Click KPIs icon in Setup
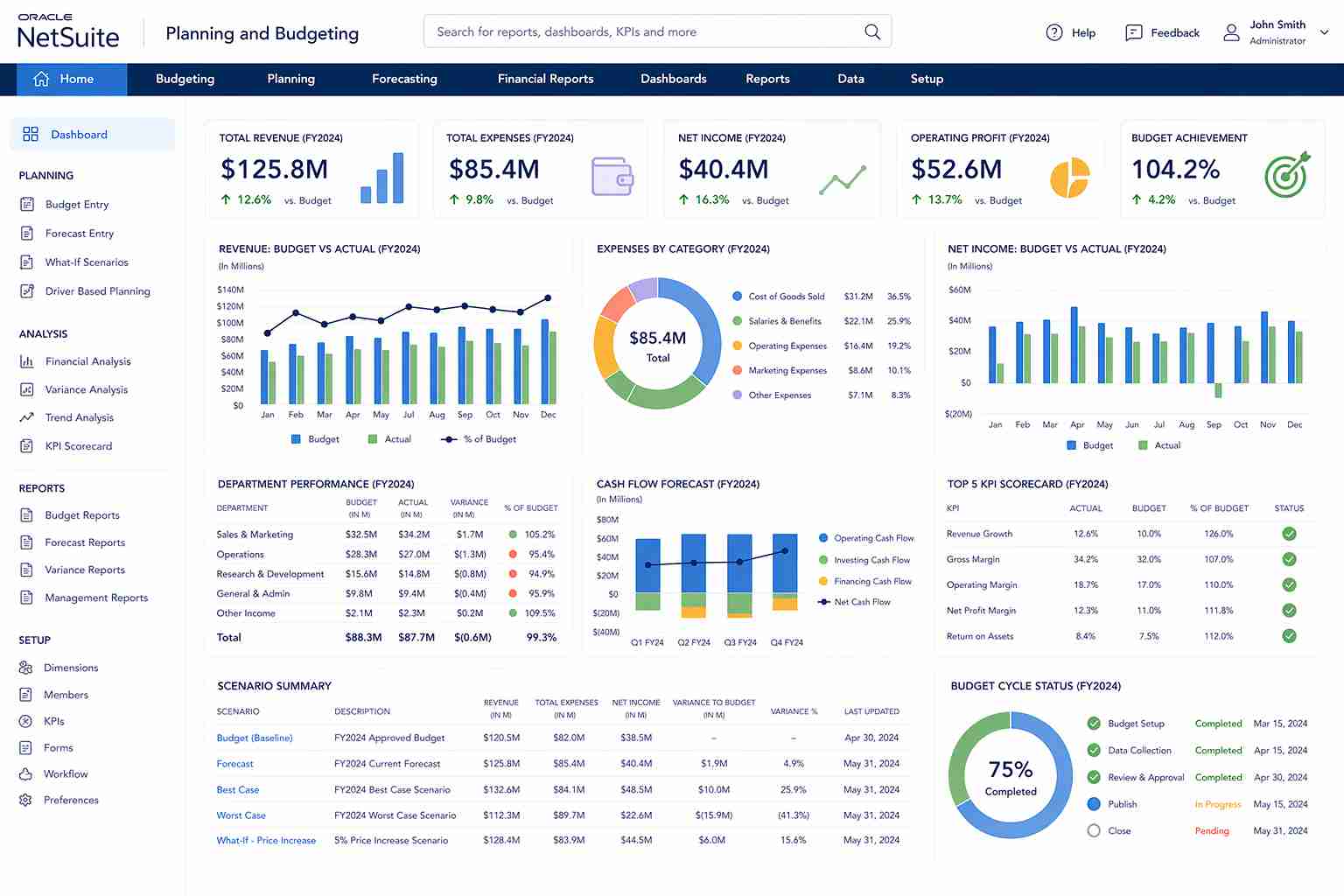The height and width of the screenshot is (896, 1344). (x=25, y=721)
